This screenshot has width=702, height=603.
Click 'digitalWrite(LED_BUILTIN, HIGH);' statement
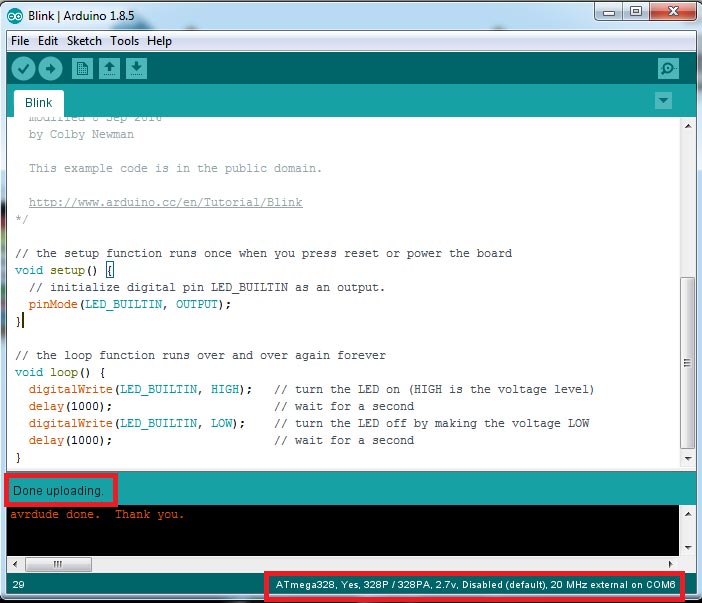pyautogui.click(x=141, y=389)
